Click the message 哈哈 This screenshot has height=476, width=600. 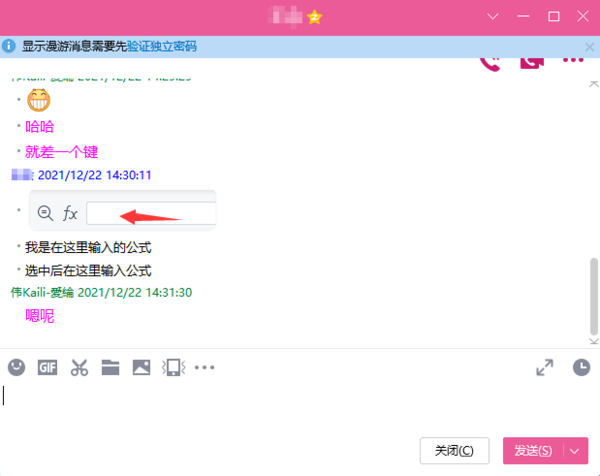(40, 127)
